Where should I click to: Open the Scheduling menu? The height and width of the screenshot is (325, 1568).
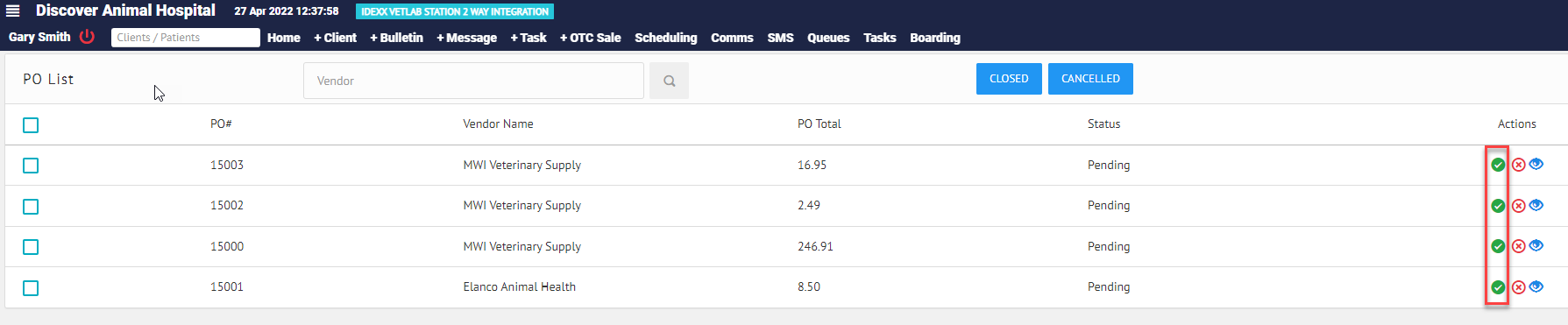coord(666,38)
